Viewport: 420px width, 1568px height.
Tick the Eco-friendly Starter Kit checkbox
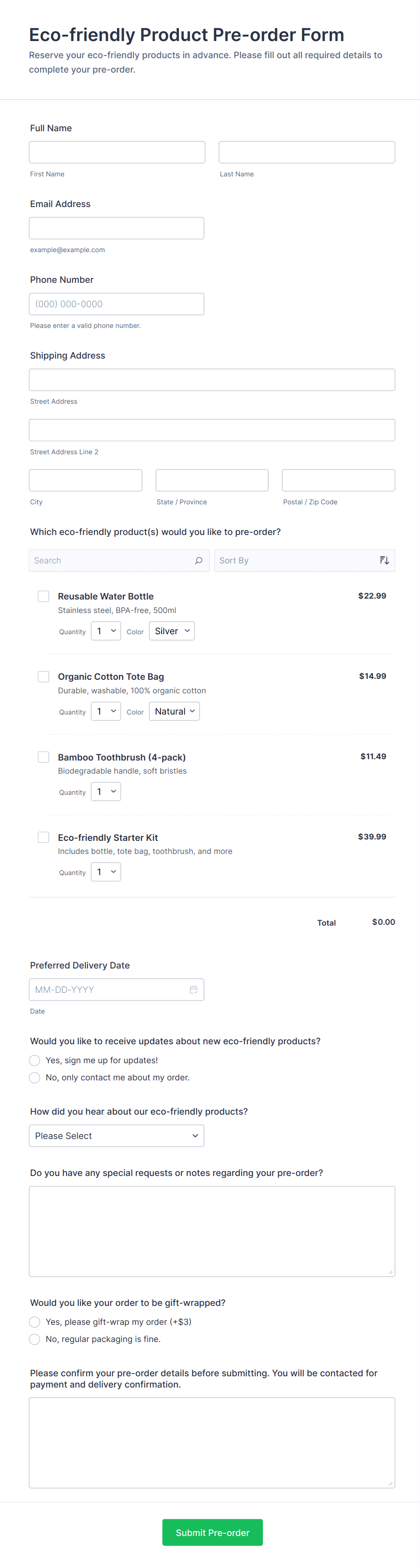click(x=43, y=838)
